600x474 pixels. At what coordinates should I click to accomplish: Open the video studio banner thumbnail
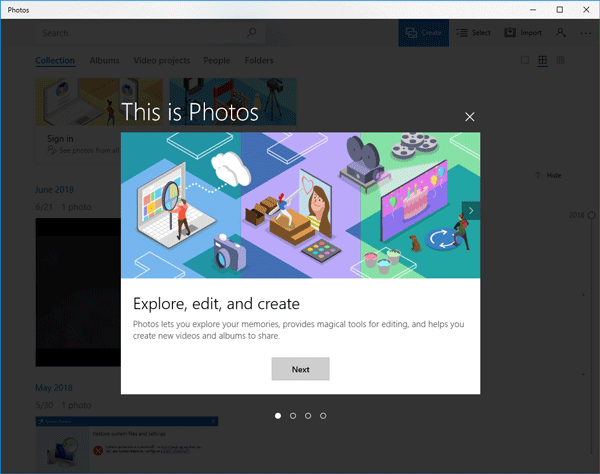[x=233, y=102]
